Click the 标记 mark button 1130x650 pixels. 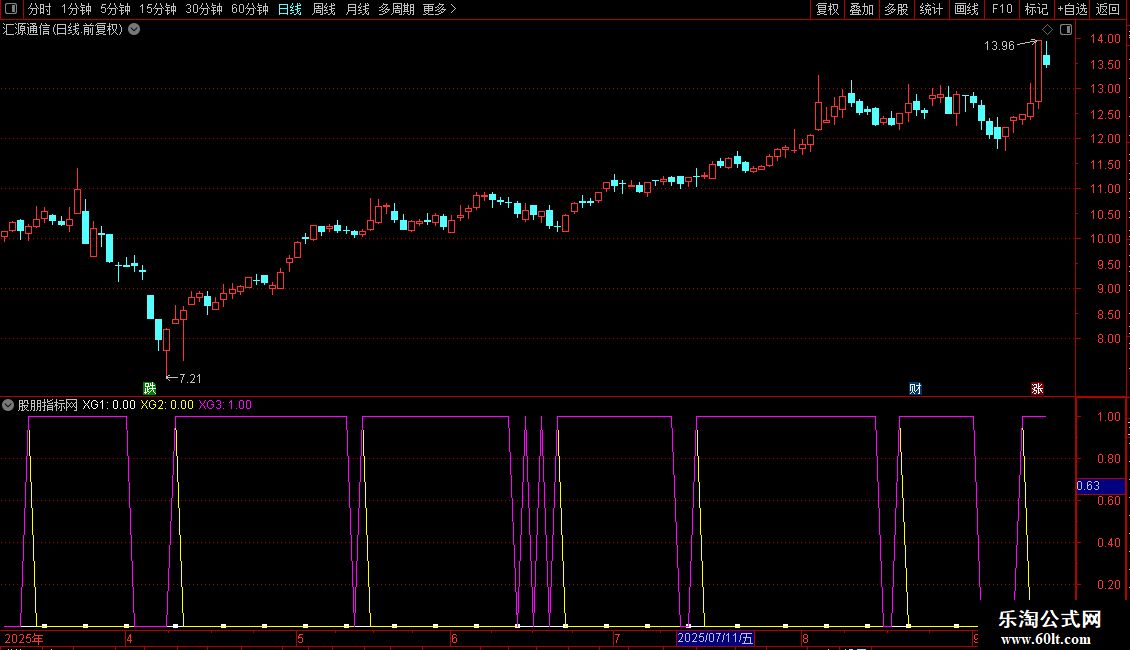click(1036, 9)
